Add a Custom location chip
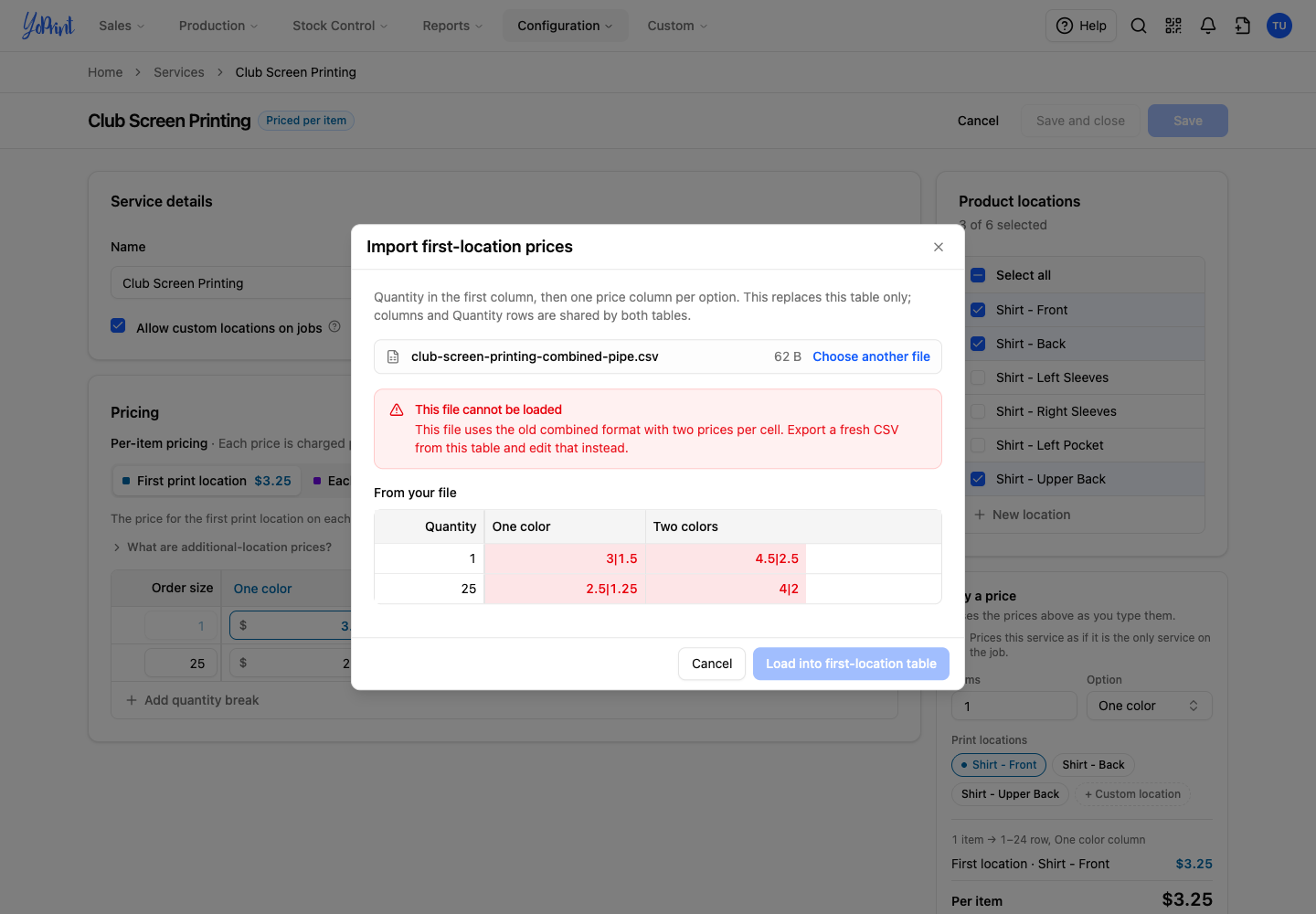 [1132, 794]
